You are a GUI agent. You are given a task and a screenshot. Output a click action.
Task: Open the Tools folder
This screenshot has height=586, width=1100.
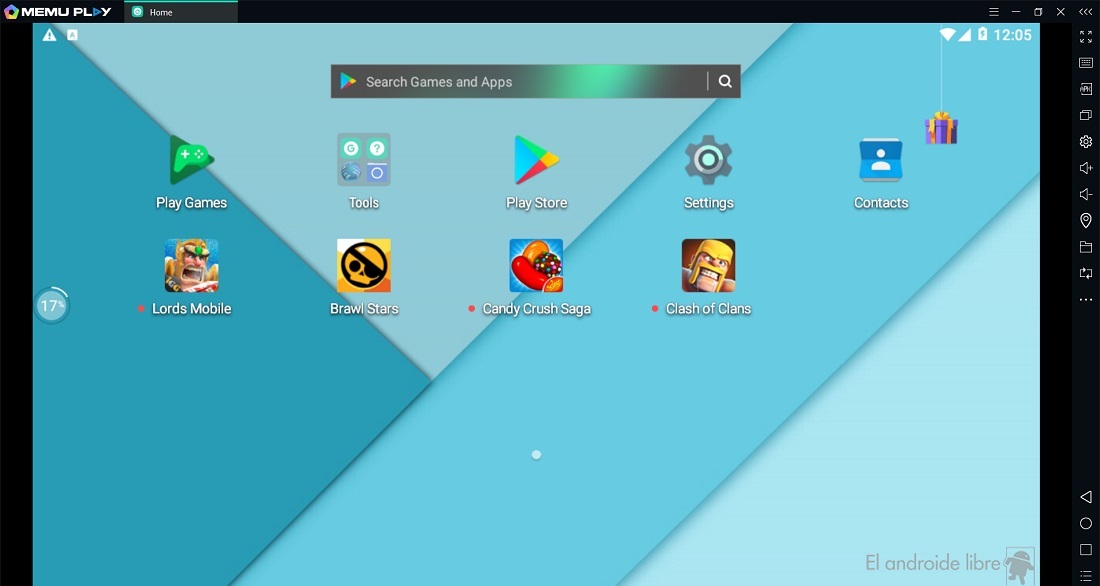point(363,159)
